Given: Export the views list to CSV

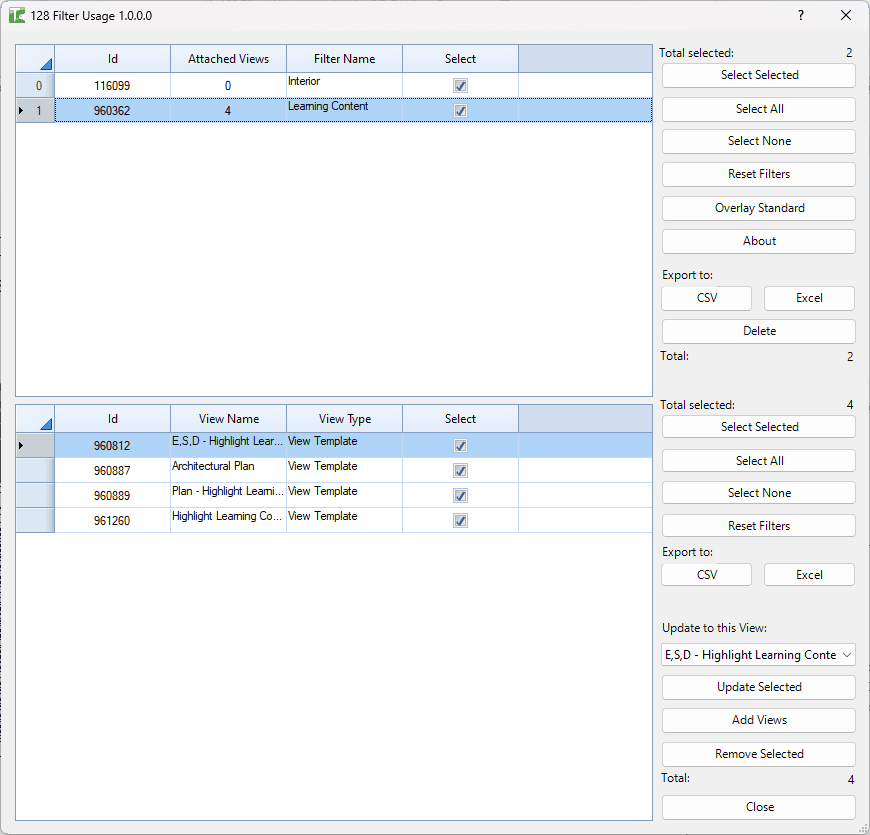Looking at the screenshot, I should click(706, 575).
